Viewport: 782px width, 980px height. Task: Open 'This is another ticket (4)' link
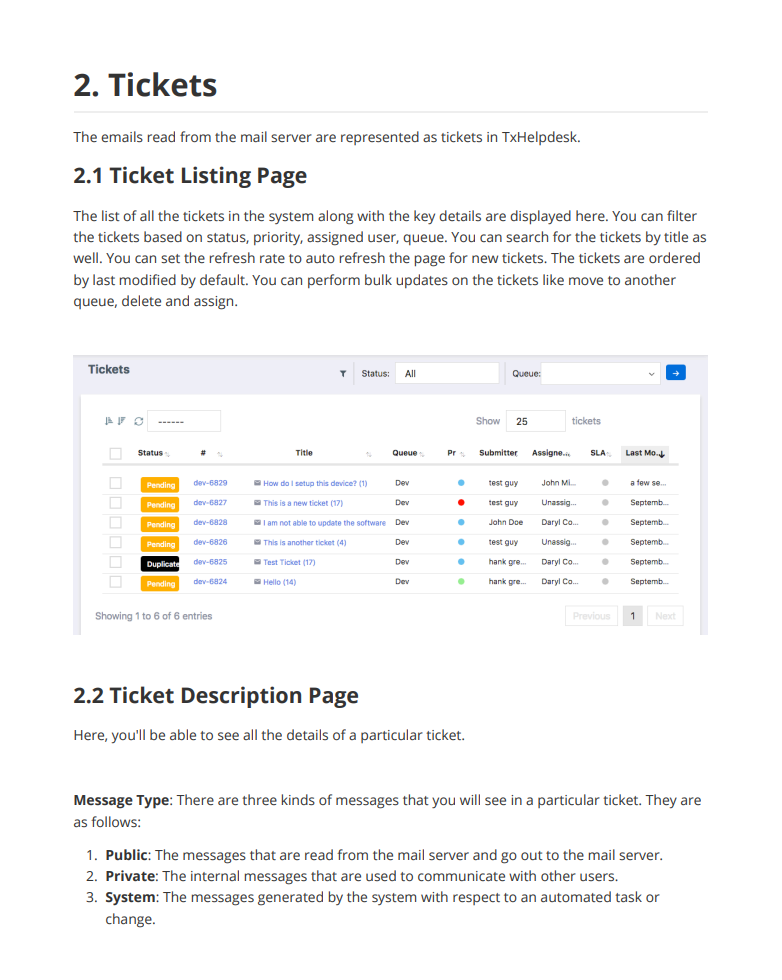coord(304,542)
